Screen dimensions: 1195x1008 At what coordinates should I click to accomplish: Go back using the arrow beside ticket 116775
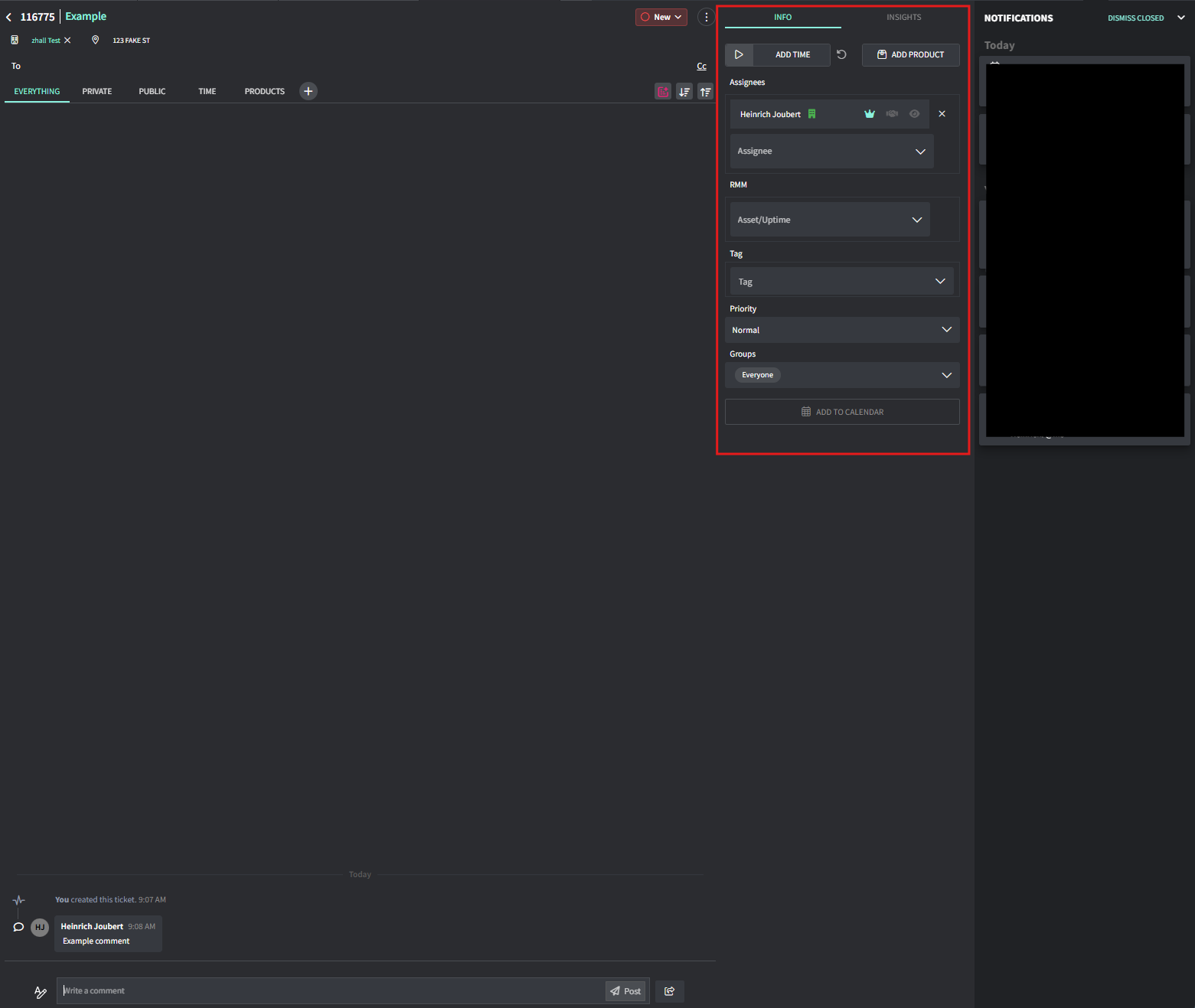coord(8,17)
